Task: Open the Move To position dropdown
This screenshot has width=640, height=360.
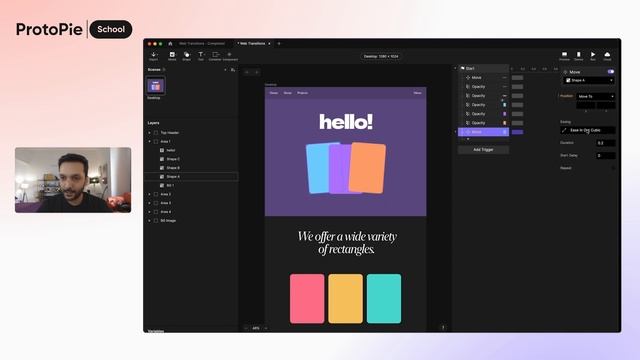Action: pos(596,96)
